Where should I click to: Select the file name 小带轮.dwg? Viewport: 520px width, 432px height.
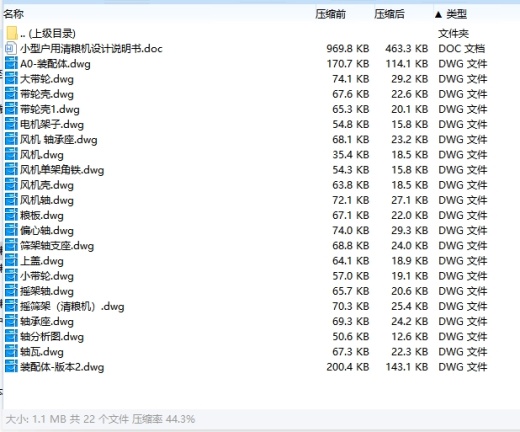(47, 276)
